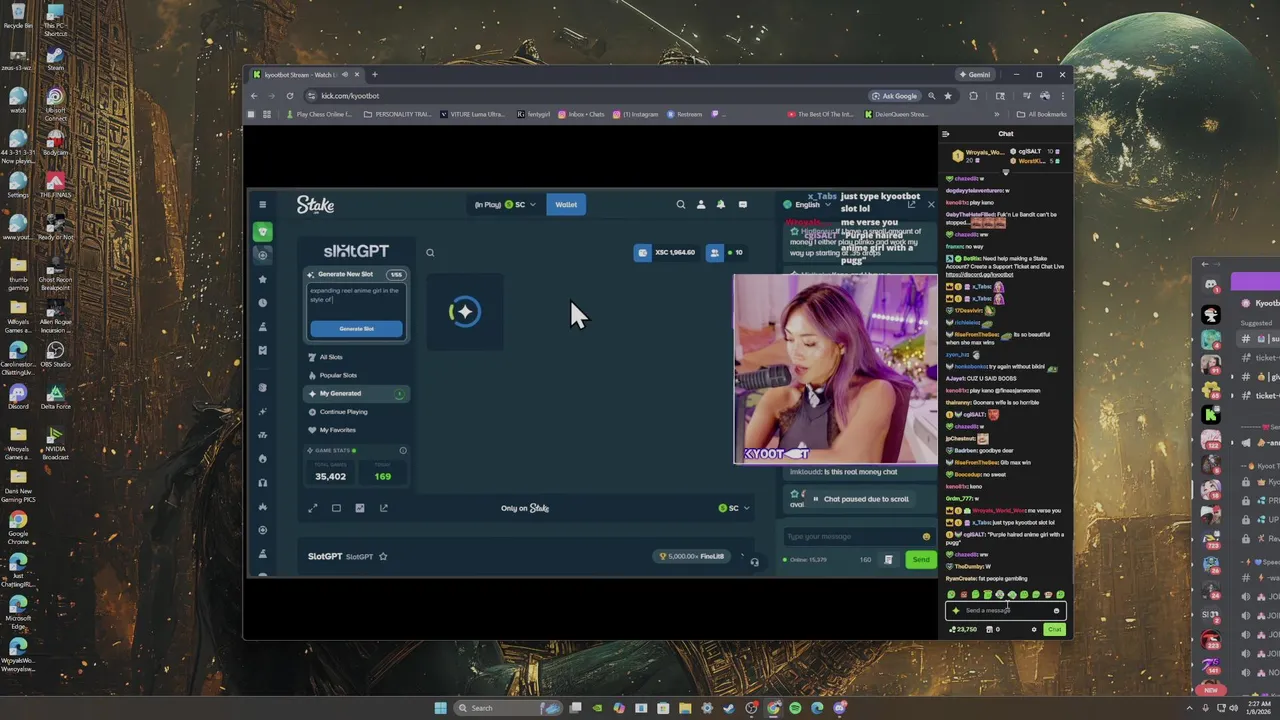Click the loading generated slot thumbnail
The height and width of the screenshot is (720, 1280).
coord(465,312)
